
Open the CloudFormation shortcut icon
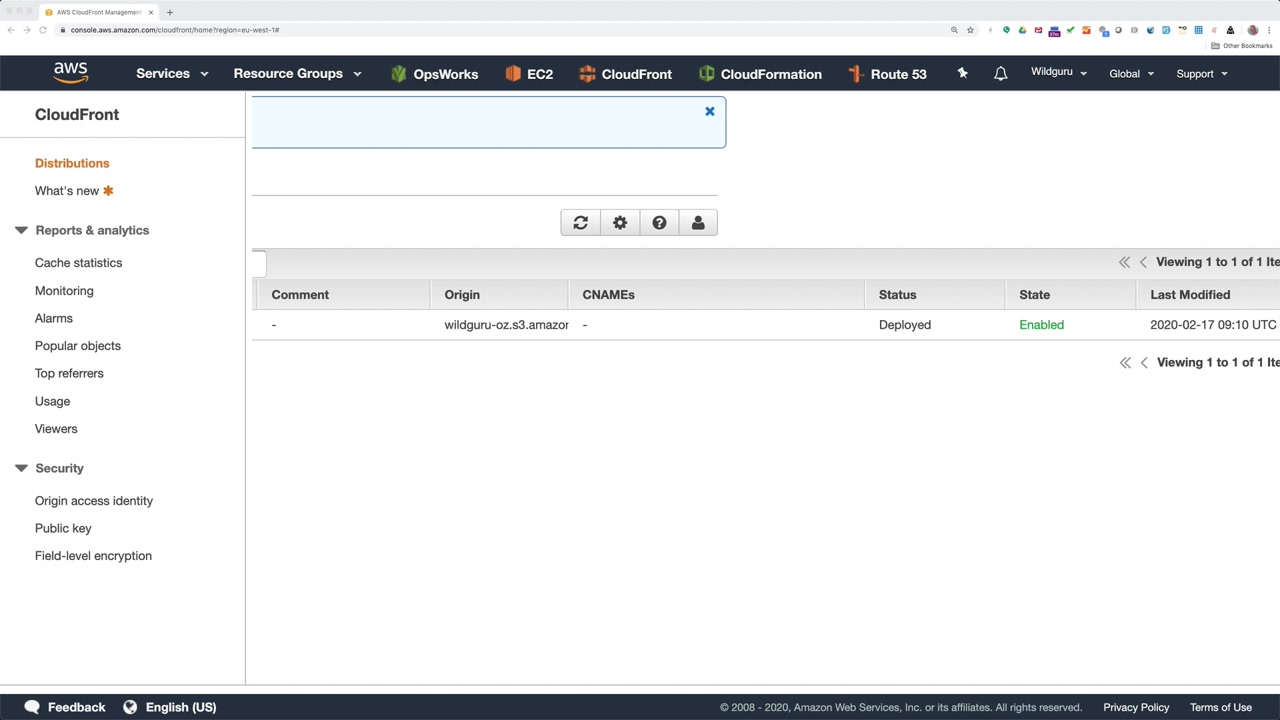pos(707,74)
